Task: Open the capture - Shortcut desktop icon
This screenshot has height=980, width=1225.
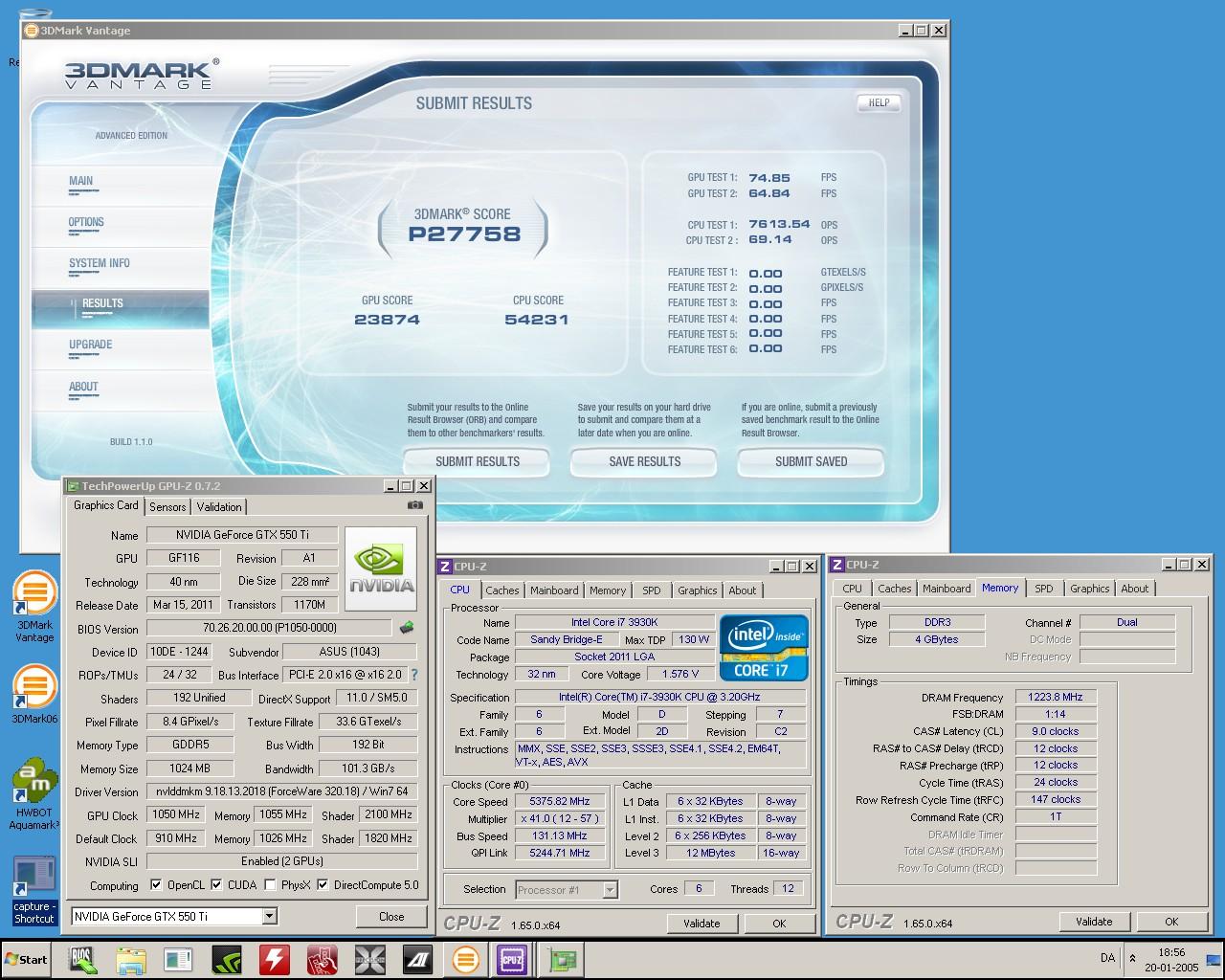Action: click(x=34, y=891)
